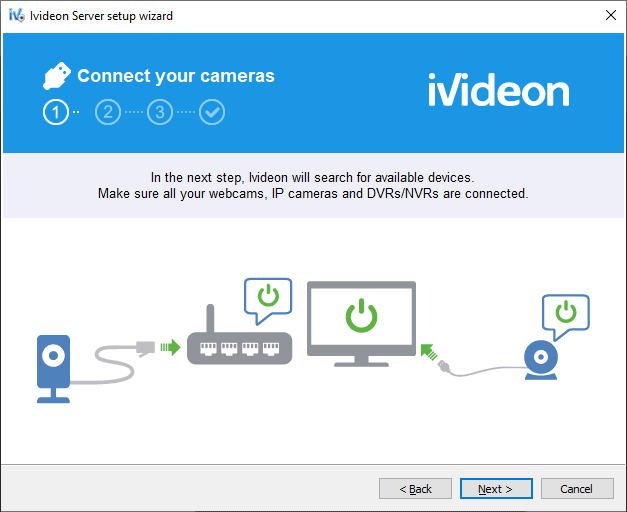
Task: Click the step 2 circle indicator
Action: [x=108, y=112]
